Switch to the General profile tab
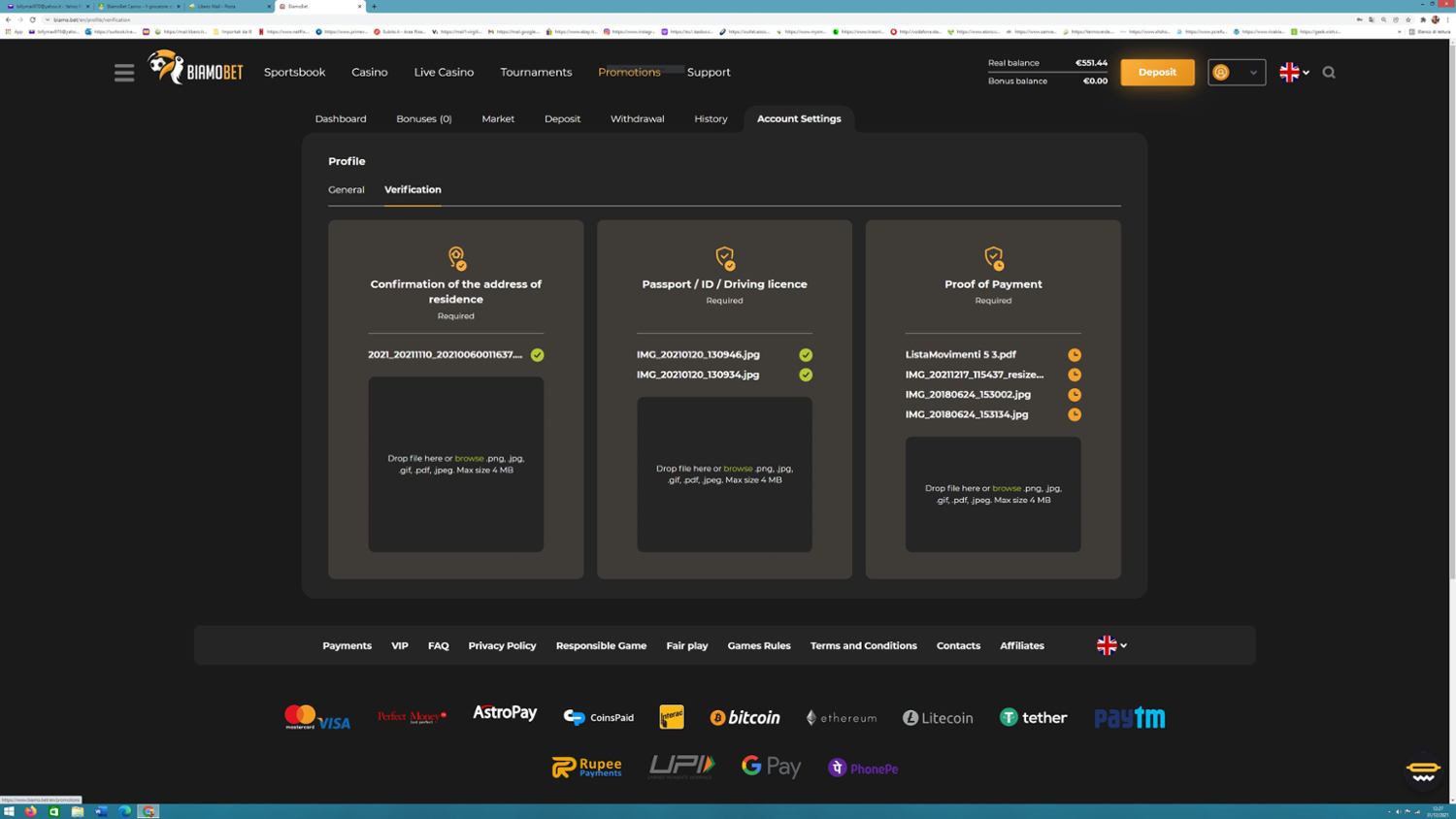 347,190
